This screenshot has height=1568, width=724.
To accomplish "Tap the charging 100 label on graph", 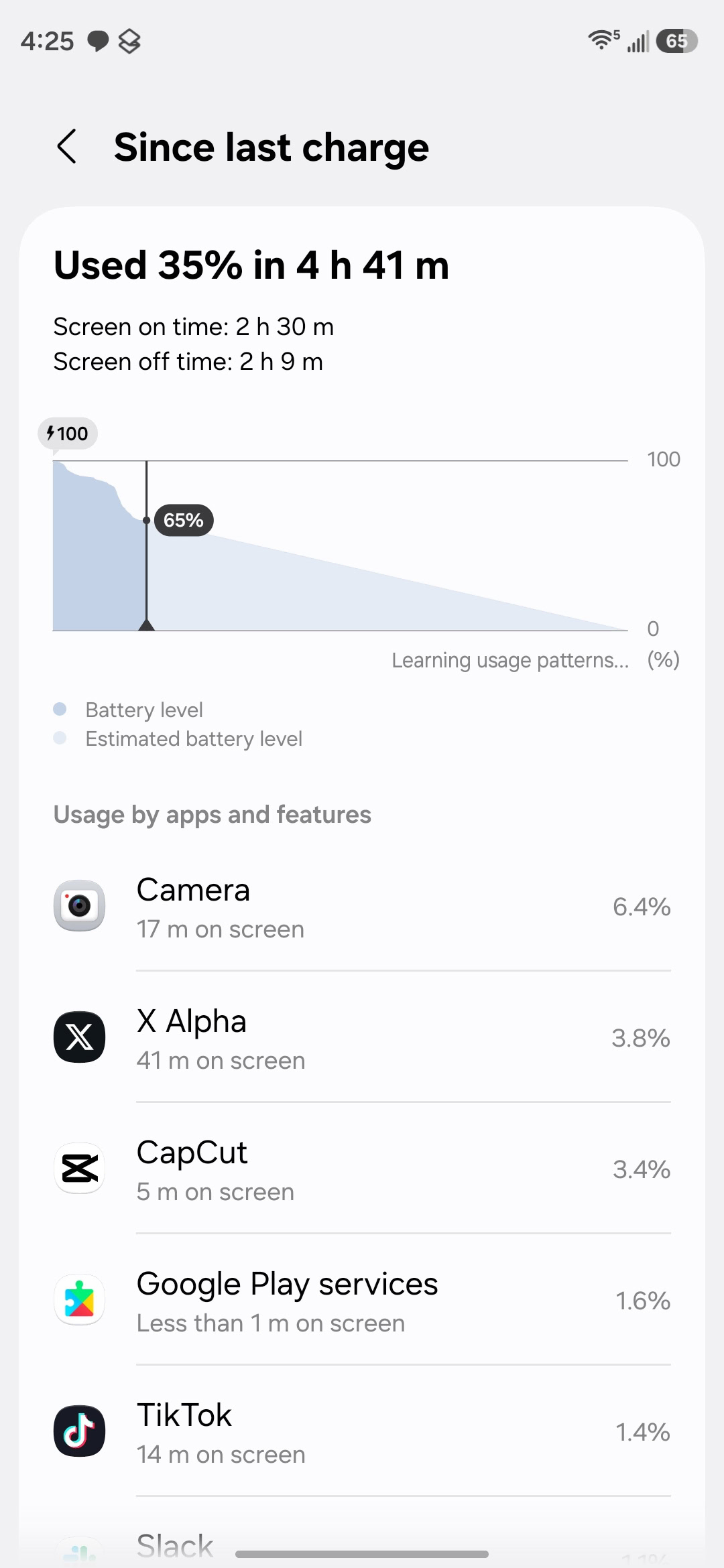I will point(68,434).
